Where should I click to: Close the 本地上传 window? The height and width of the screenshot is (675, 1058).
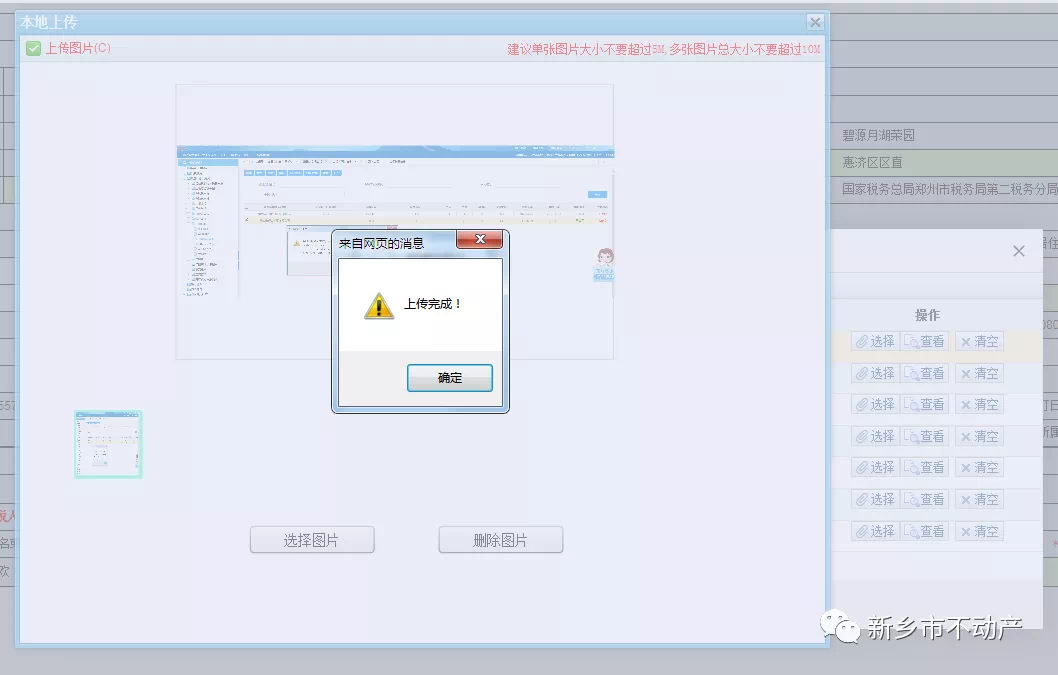point(815,22)
